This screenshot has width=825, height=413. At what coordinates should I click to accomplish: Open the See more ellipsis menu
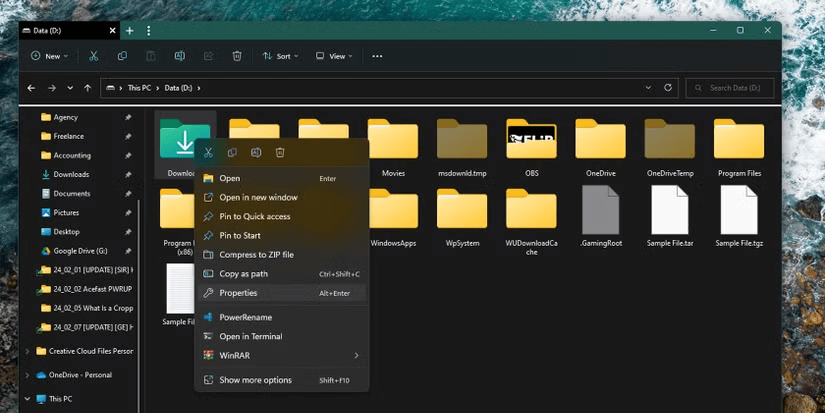377,56
